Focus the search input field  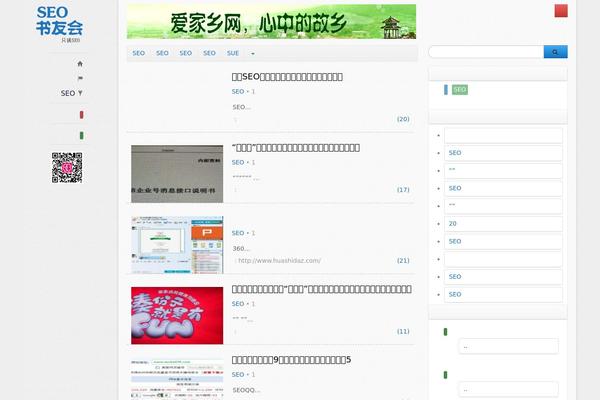(486, 52)
